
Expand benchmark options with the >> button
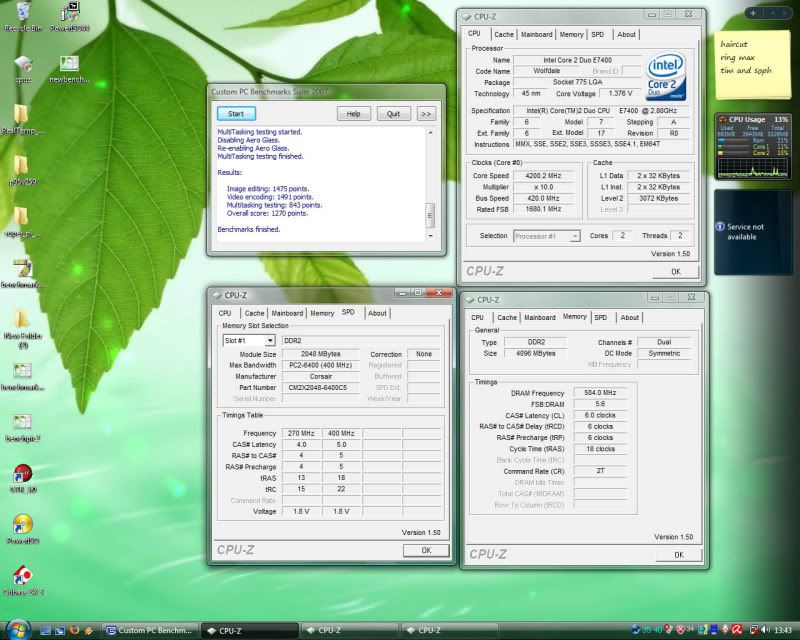[x=425, y=114]
